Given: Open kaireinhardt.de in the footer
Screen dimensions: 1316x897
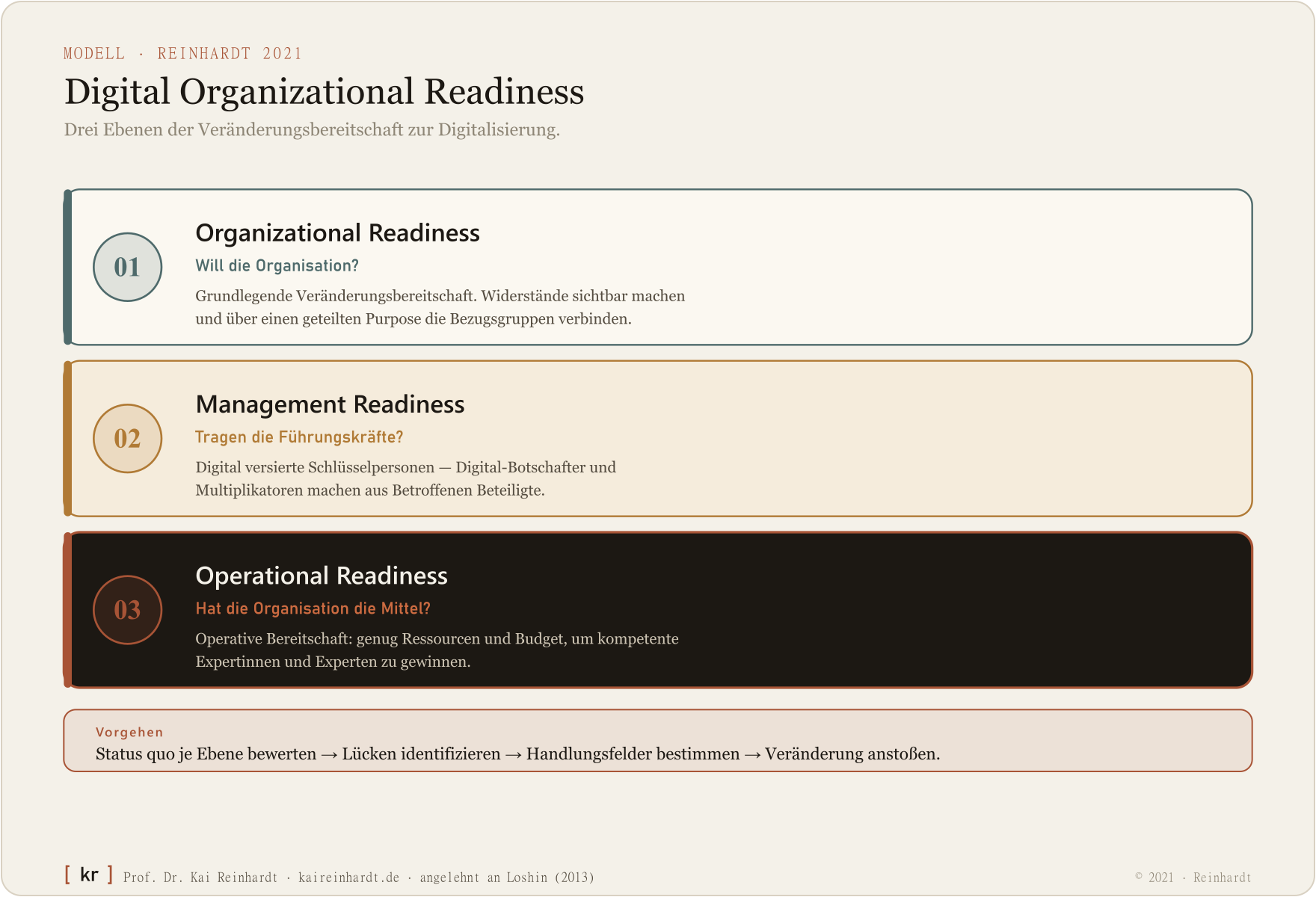Looking at the screenshot, I should 349,878.
